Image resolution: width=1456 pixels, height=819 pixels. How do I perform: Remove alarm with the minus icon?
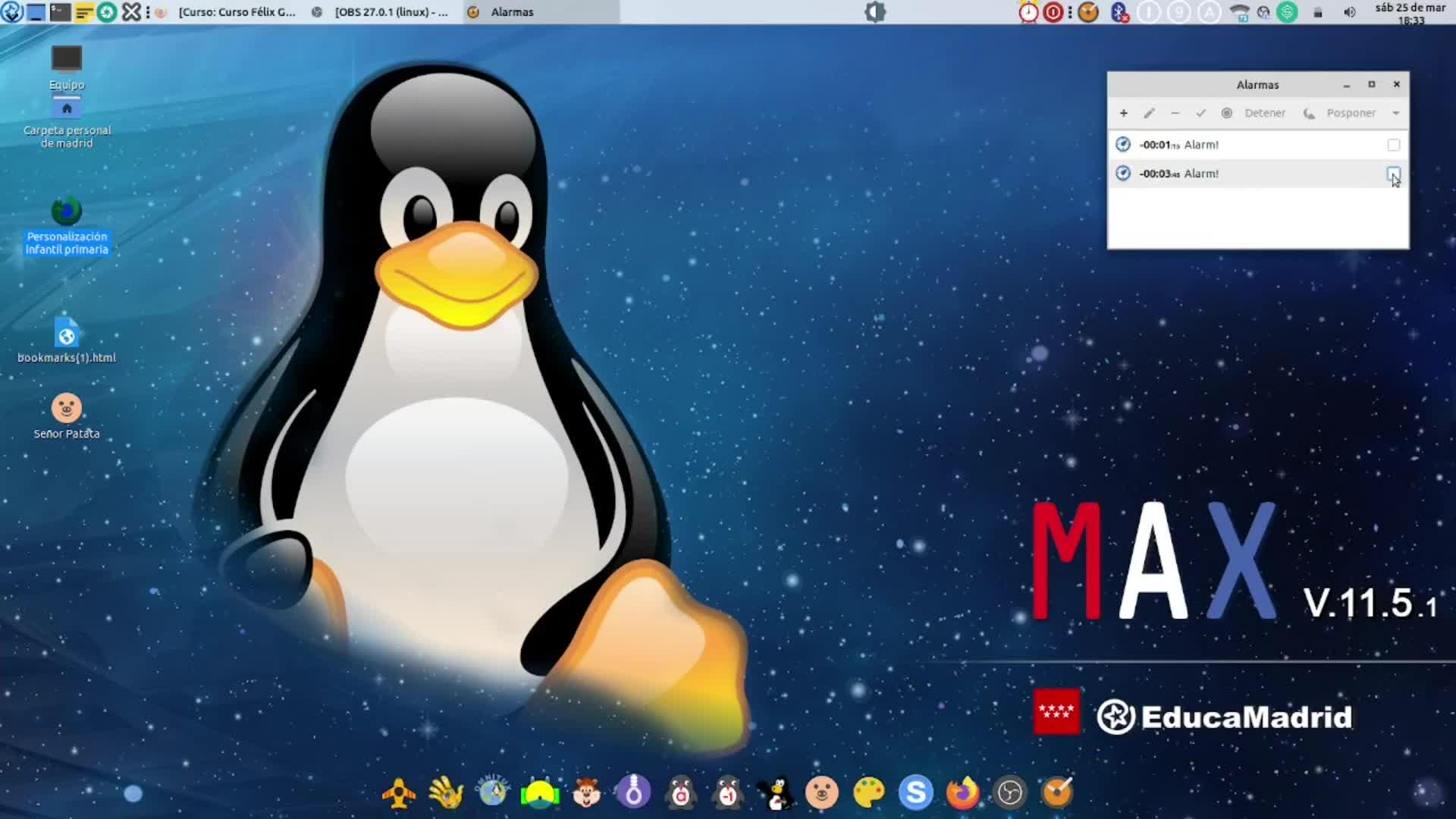tap(1175, 113)
